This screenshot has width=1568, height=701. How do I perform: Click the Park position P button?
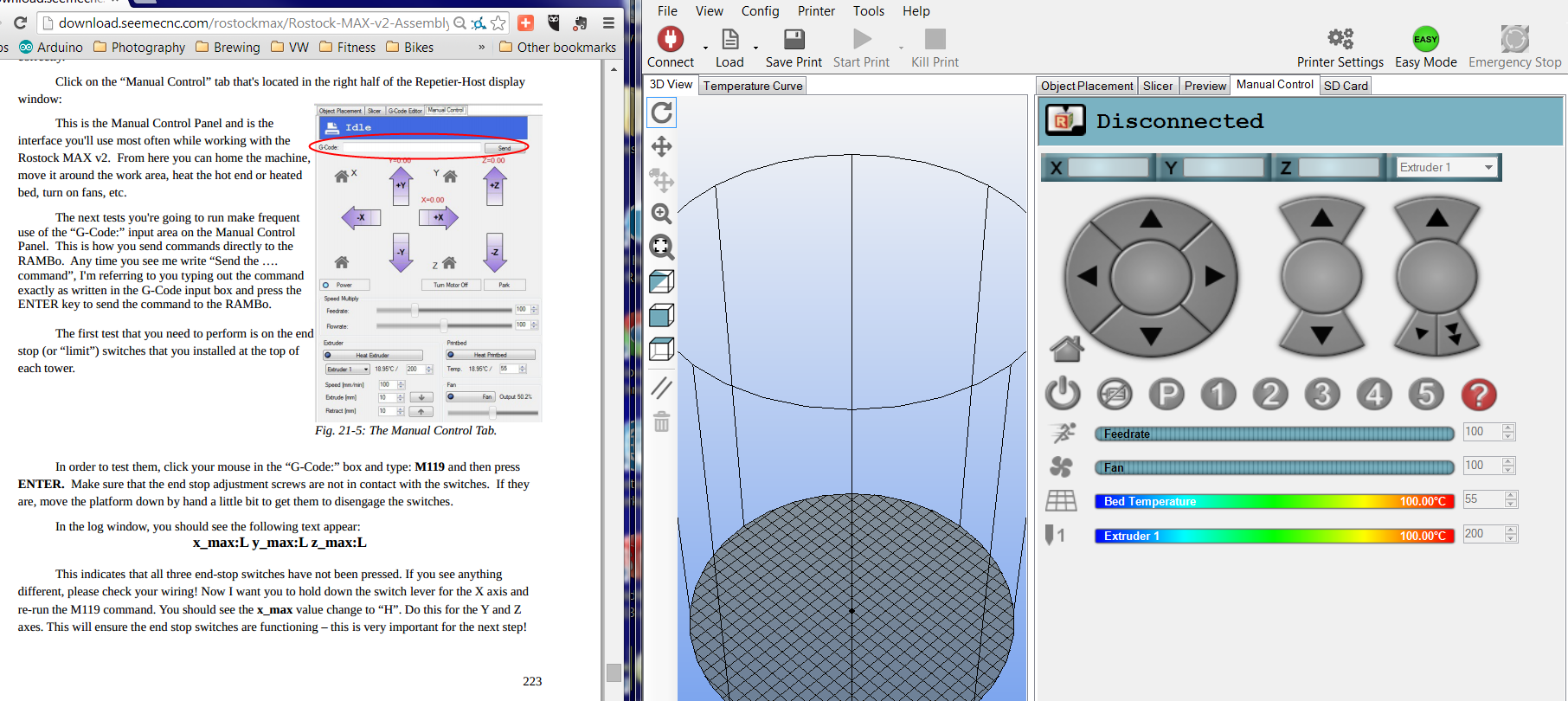coord(1166,395)
